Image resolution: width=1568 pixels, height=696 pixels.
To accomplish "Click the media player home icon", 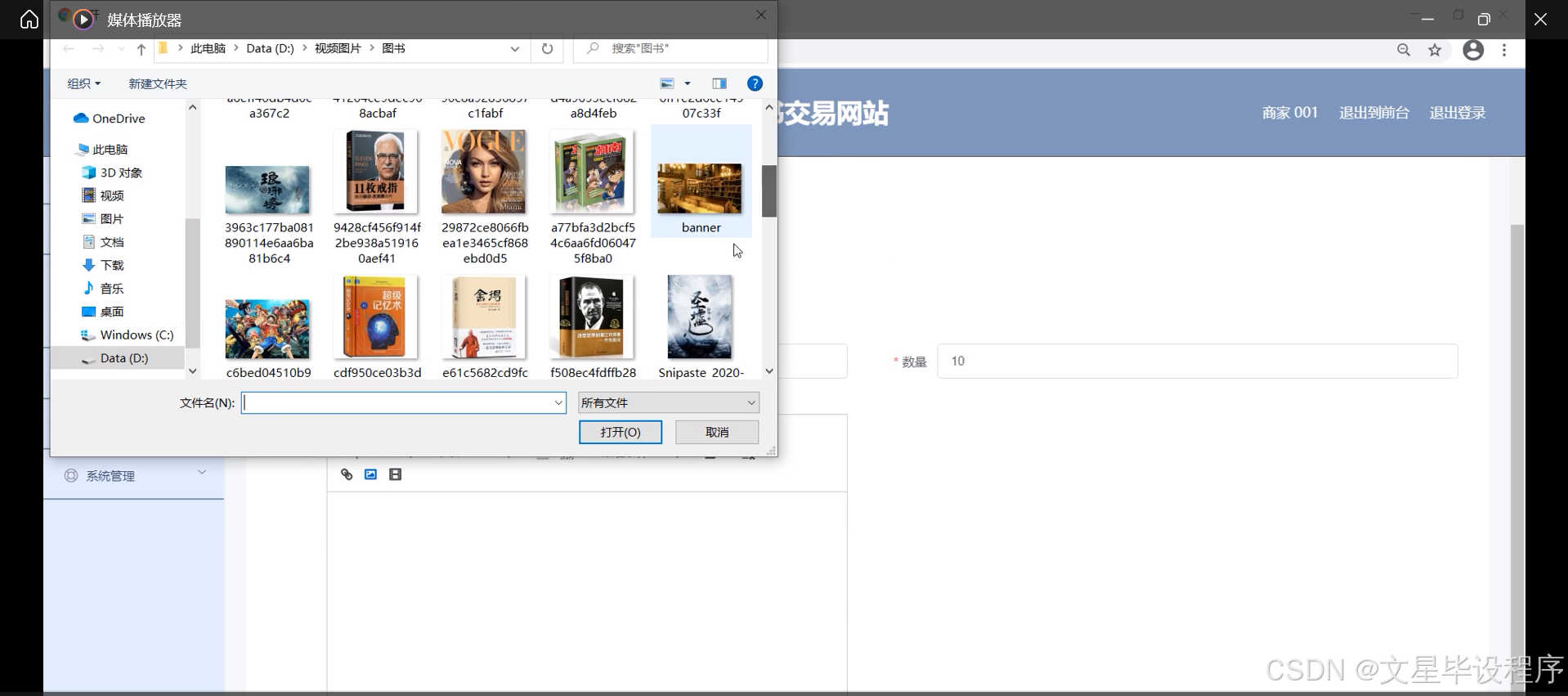I will pyautogui.click(x=29, y=19).
